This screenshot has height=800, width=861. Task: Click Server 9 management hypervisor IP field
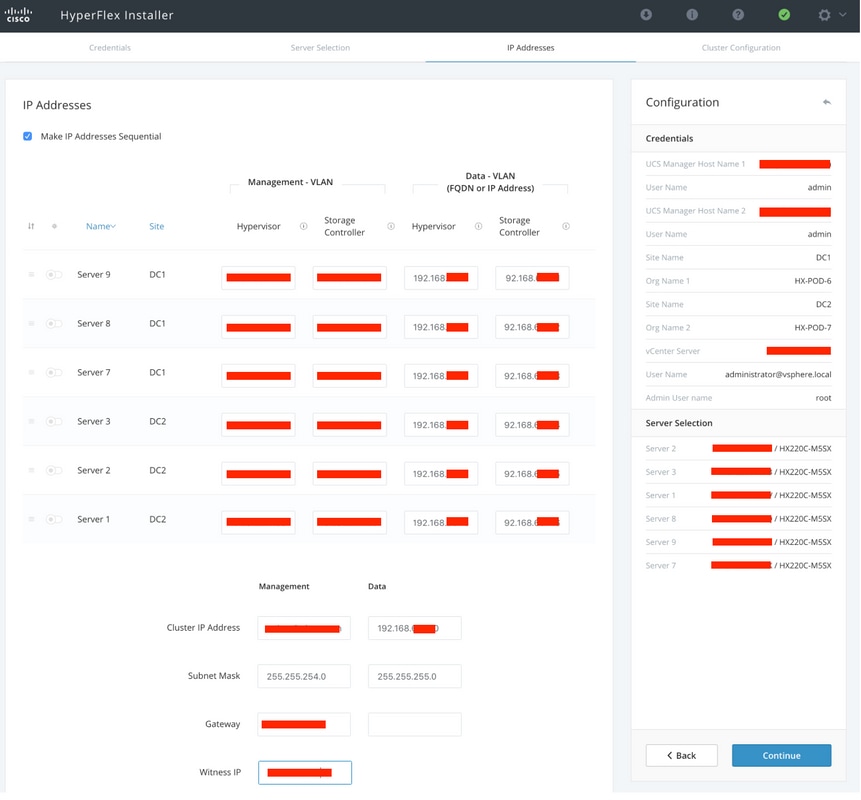click(258, 278)
